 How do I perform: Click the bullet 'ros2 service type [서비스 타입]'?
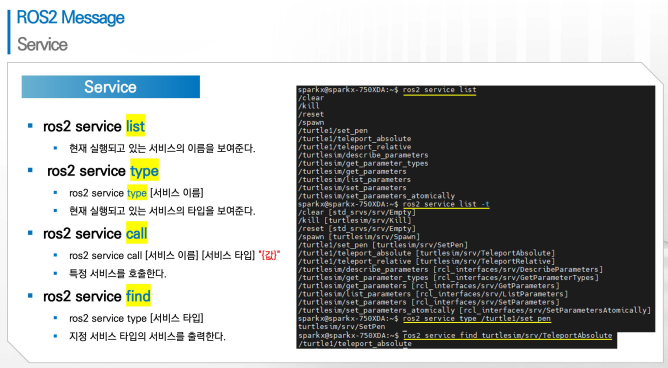click(x=136, y=318)
